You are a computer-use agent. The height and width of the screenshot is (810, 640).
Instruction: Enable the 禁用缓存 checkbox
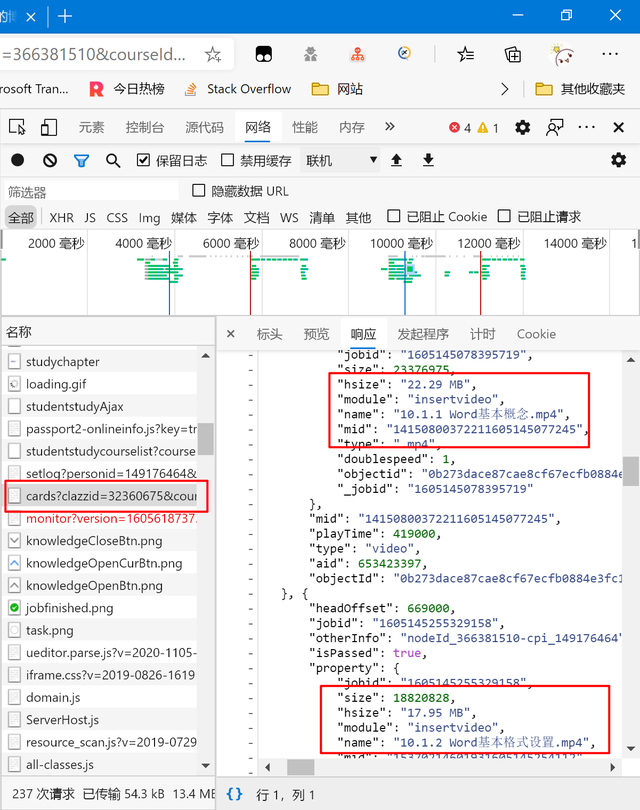click(x=228, y=160)
